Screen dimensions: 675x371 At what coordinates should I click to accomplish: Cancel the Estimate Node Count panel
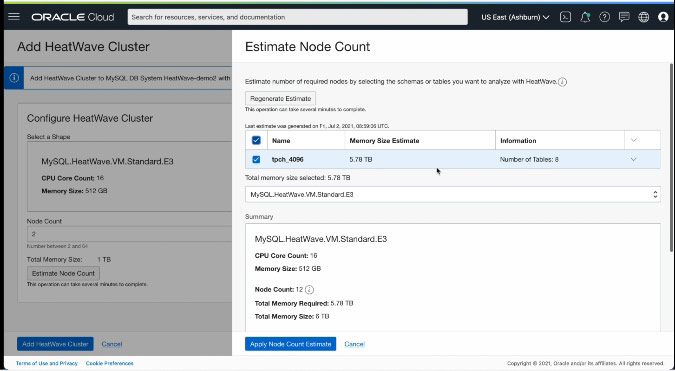click(354, 344)
